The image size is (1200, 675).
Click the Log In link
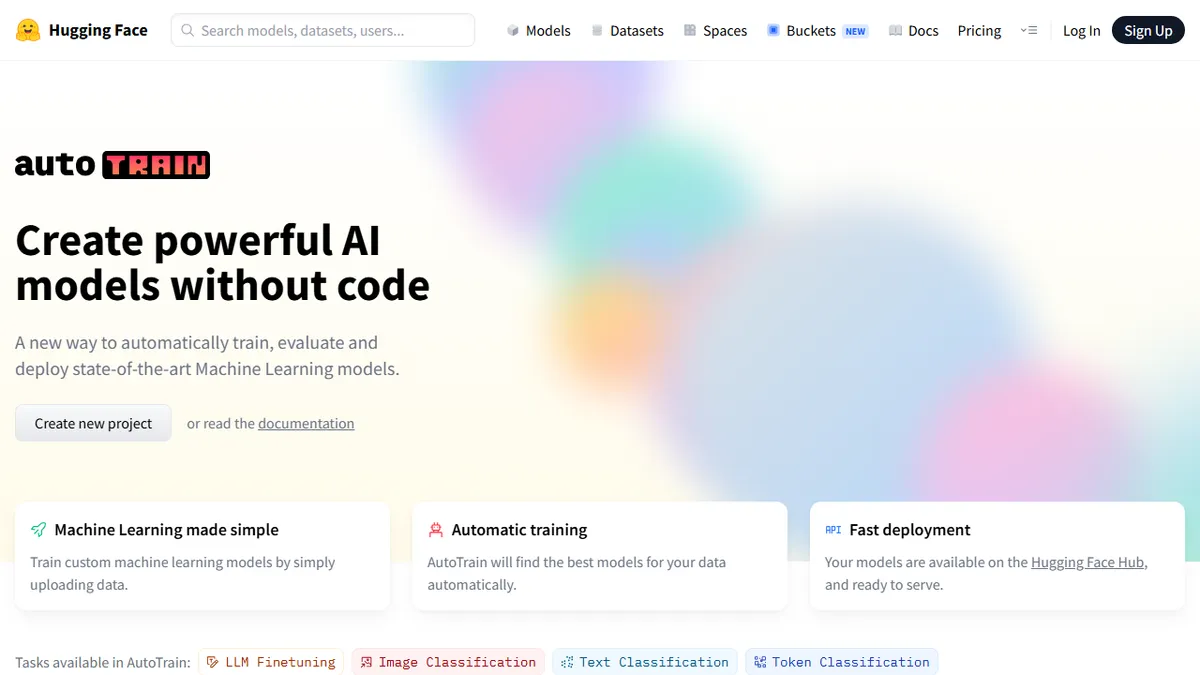[x=1081, y=30]
